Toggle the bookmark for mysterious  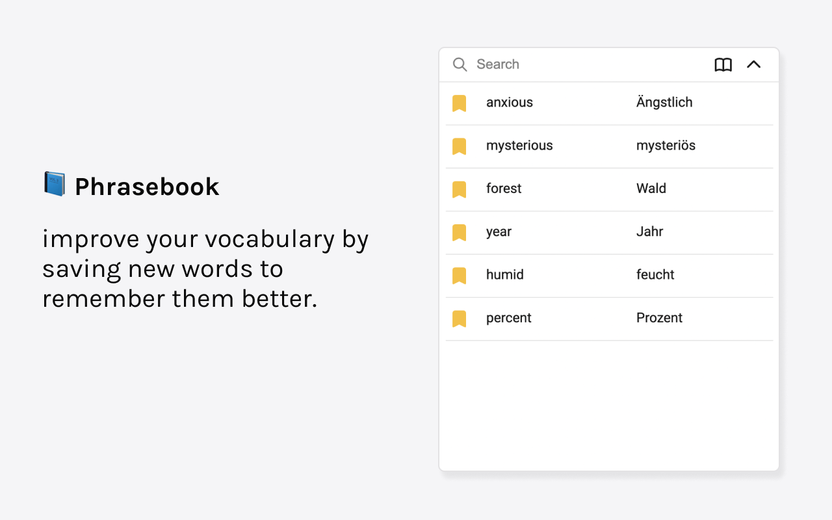(459, 146)
